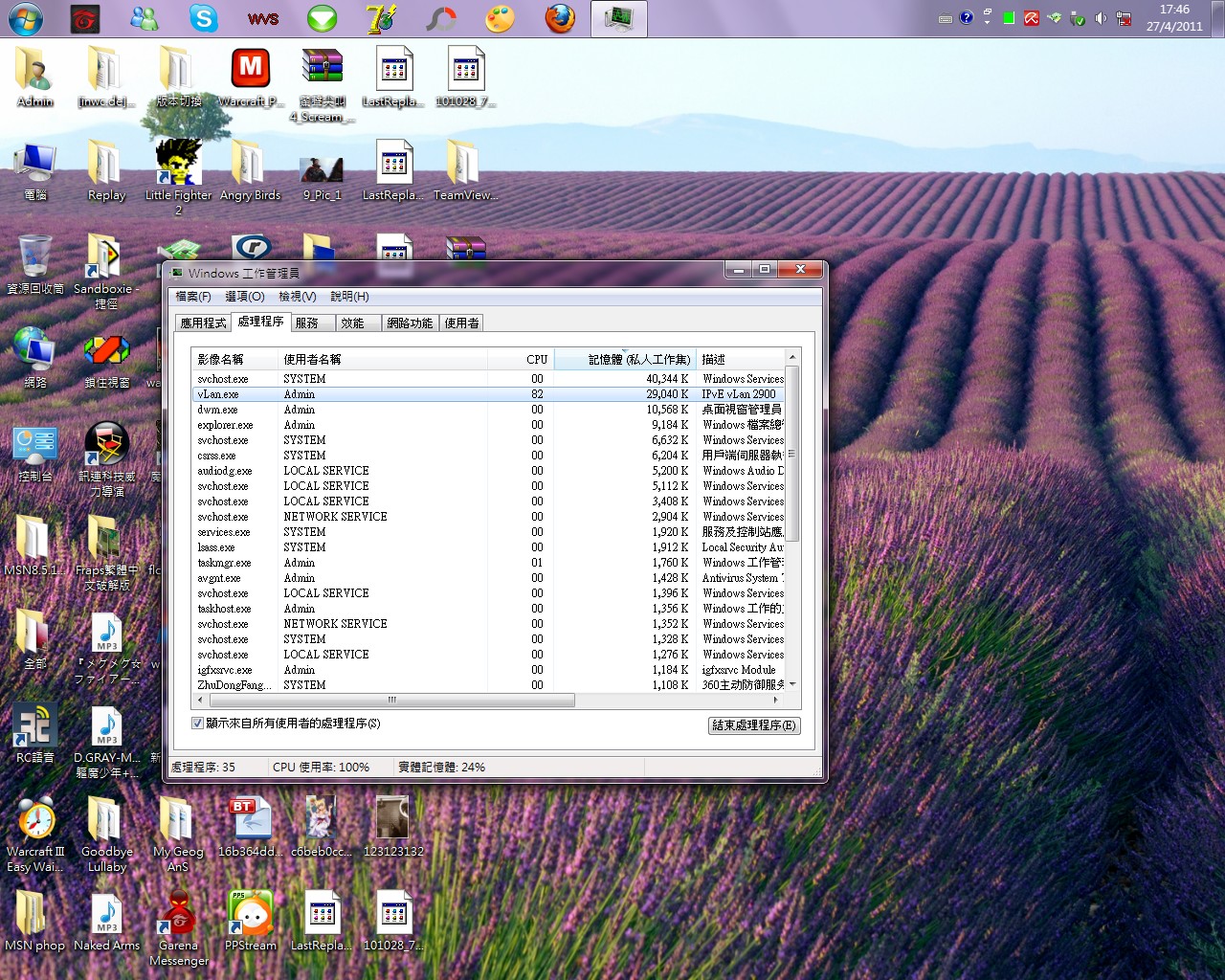Click the 結束處理程序 button

tap(753, 725)
